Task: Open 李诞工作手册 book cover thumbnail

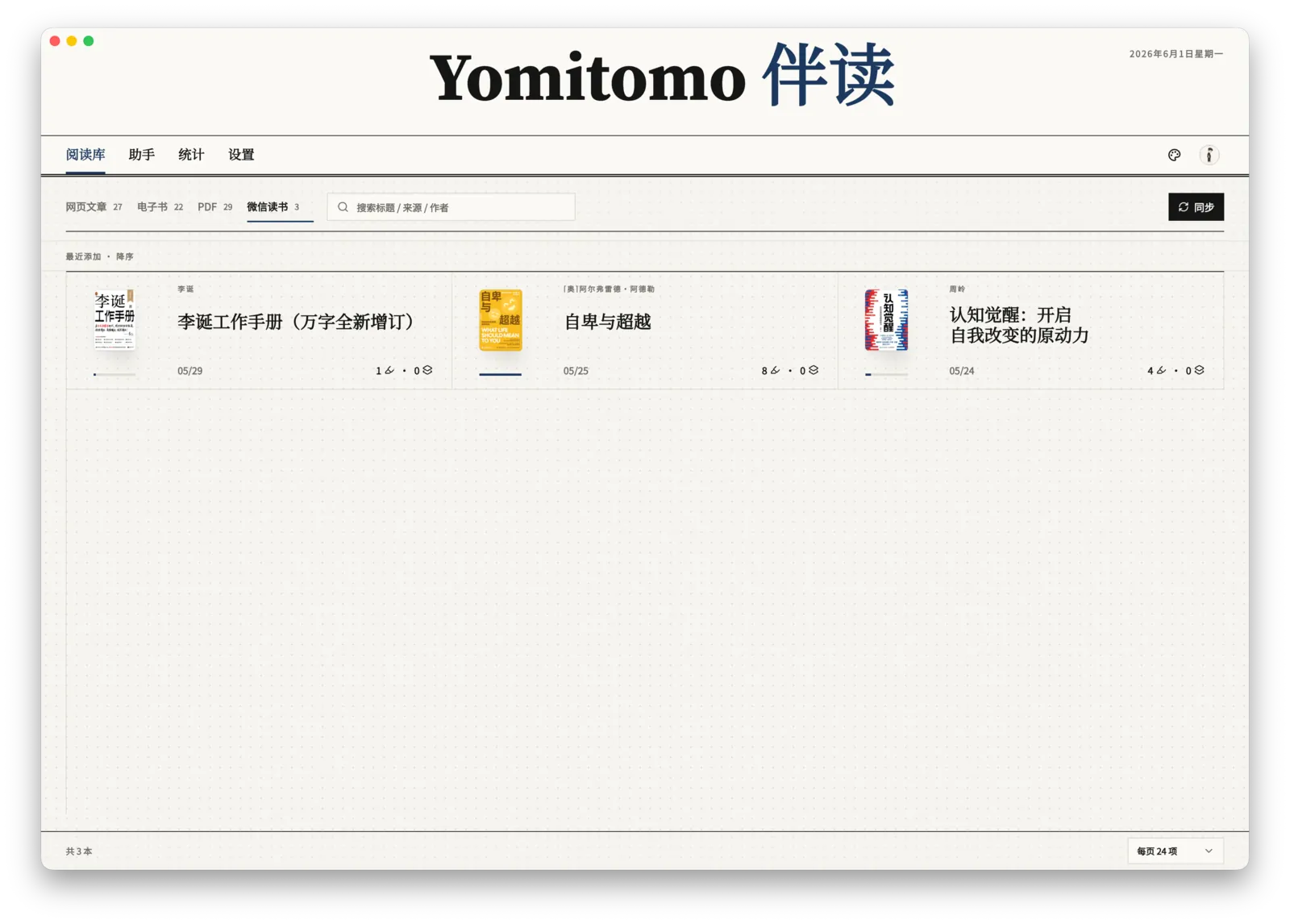Action: 114,319
